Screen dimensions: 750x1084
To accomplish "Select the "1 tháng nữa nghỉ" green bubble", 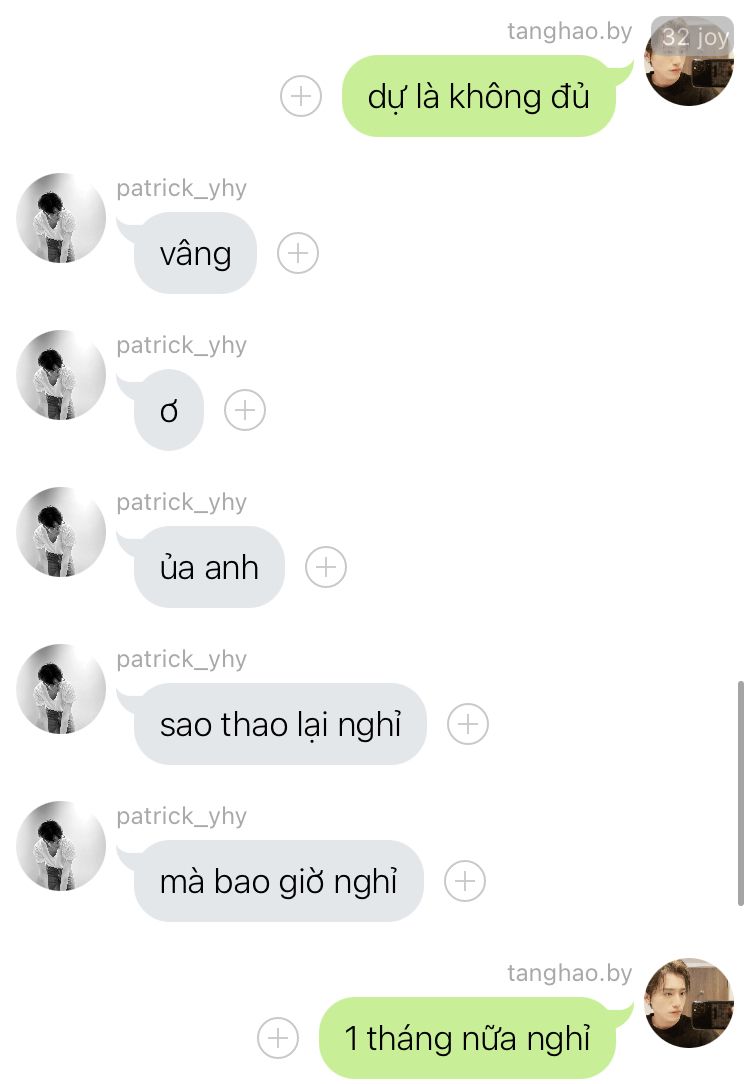I will pyautogui.click(x=467, y=1038).
